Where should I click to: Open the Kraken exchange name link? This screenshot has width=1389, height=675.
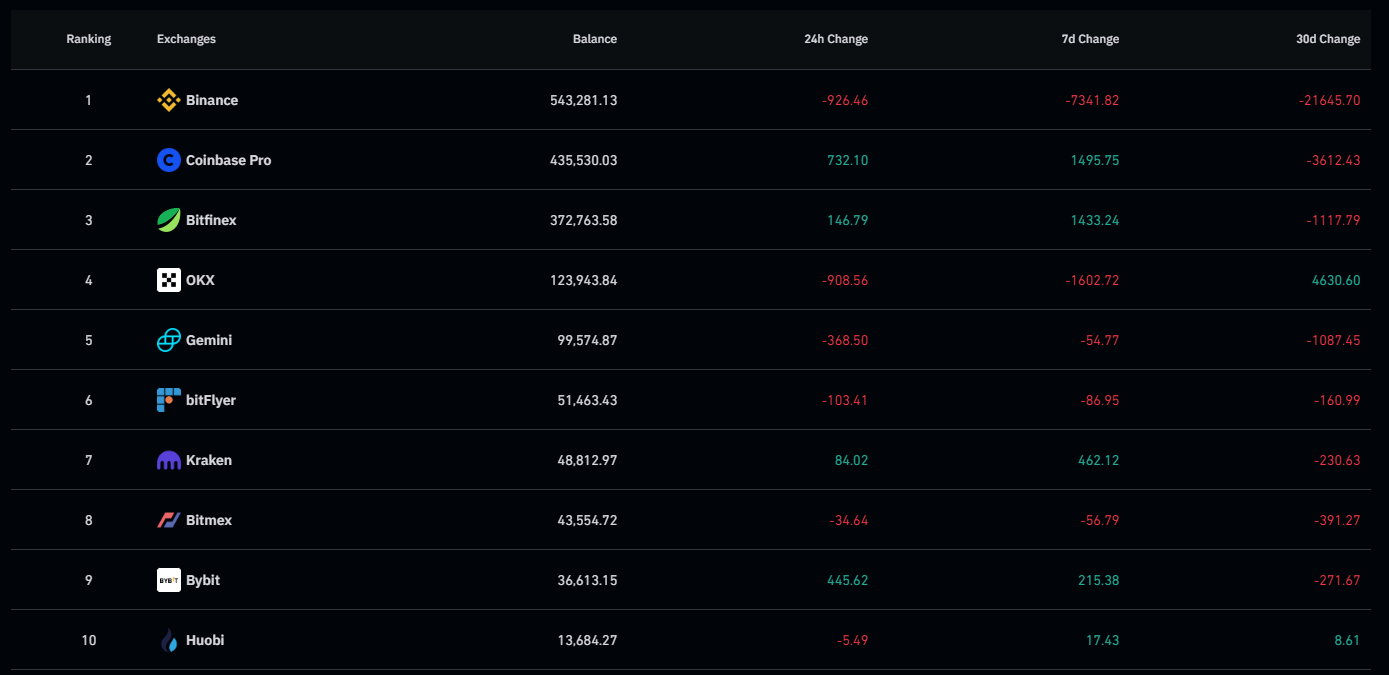tap(209, 460)
